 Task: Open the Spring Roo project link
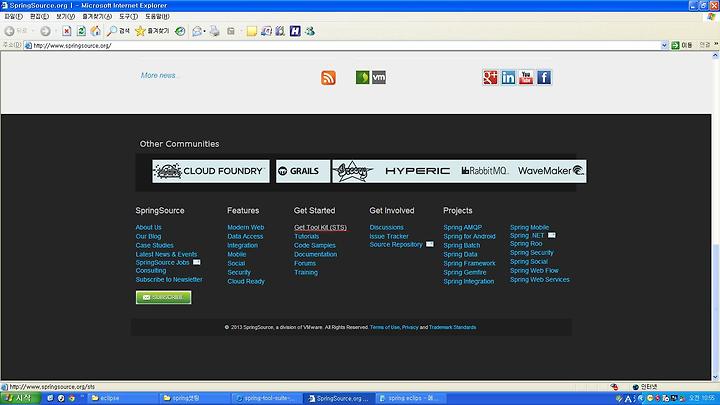coord(526,243)
